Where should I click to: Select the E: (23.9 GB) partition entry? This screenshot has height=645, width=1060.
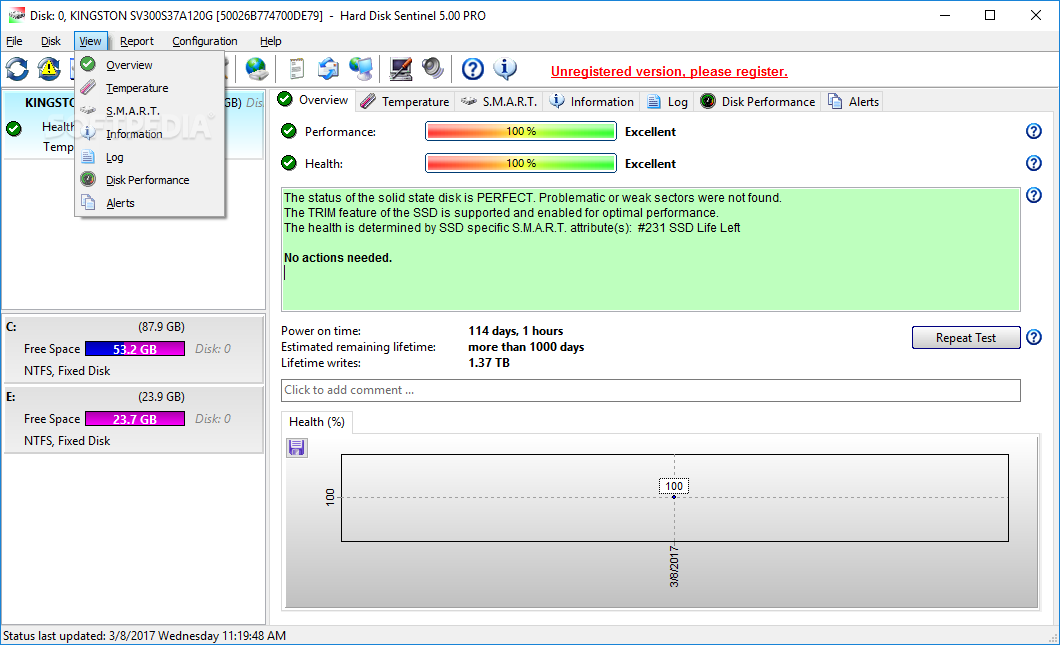133,419
